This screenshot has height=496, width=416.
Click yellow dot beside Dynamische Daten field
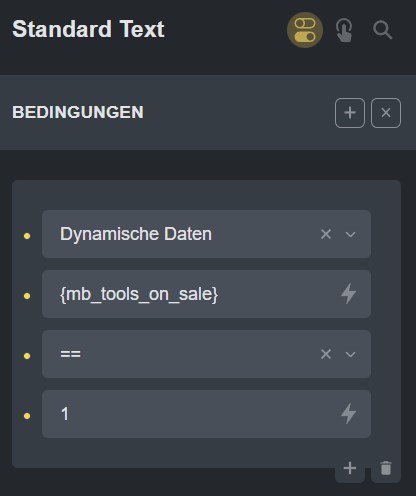[x=27, y=236]
